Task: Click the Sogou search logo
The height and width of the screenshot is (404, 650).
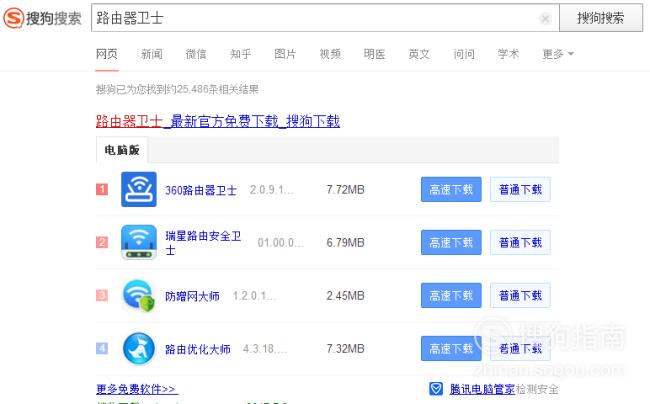Action: [43, 18]
